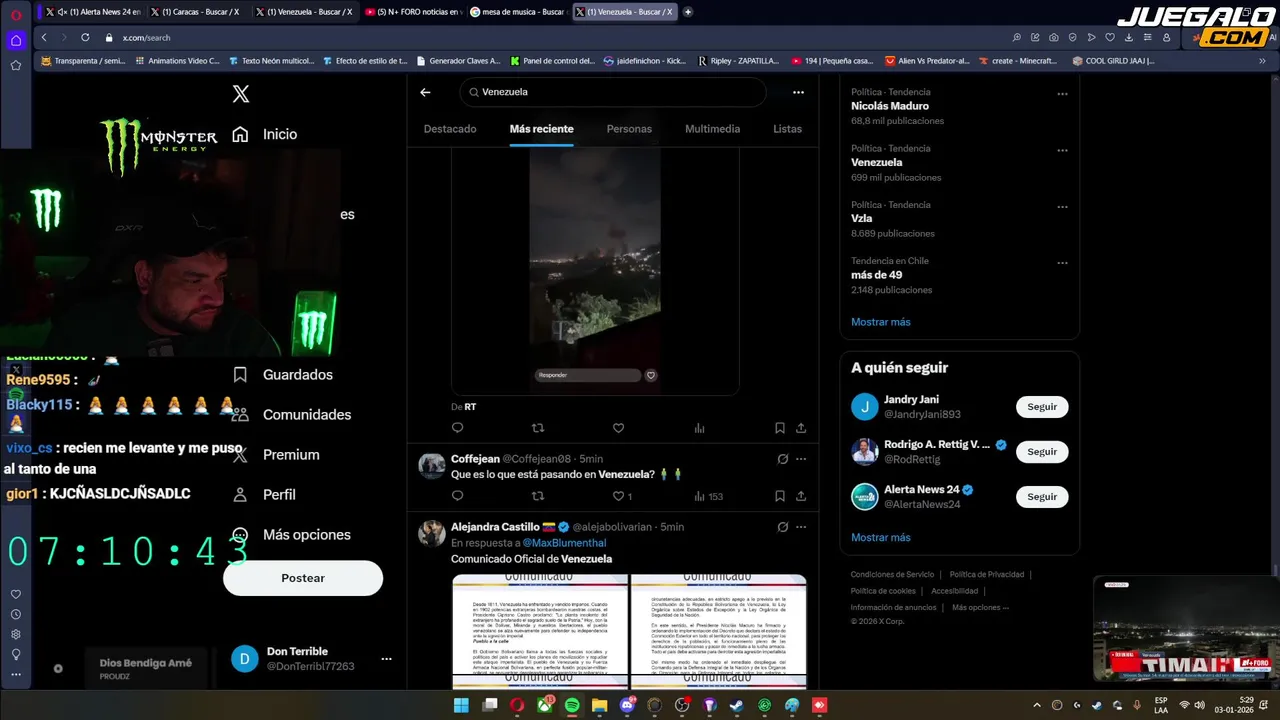Viewport: 1280px width, 720px height.
Task: Click the Postear button
Action: (x=303, y=578)
